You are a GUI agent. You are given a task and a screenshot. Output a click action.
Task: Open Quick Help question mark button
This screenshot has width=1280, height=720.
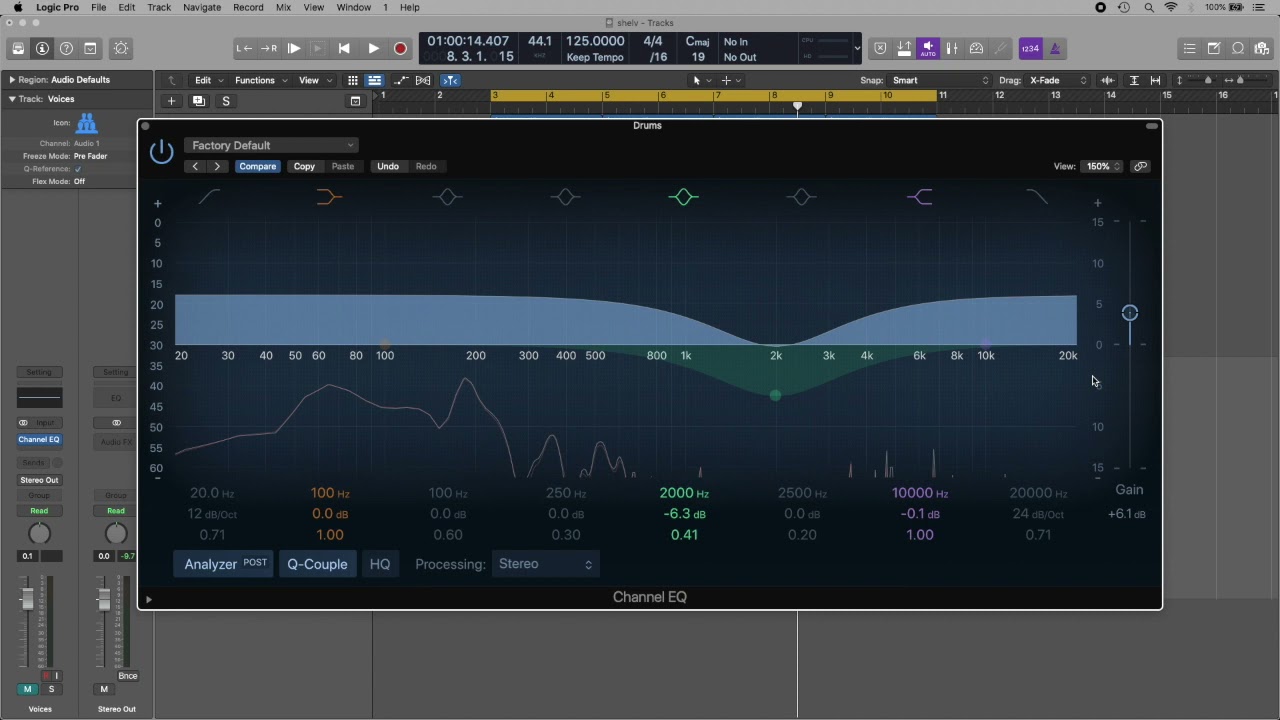[66, 48]
